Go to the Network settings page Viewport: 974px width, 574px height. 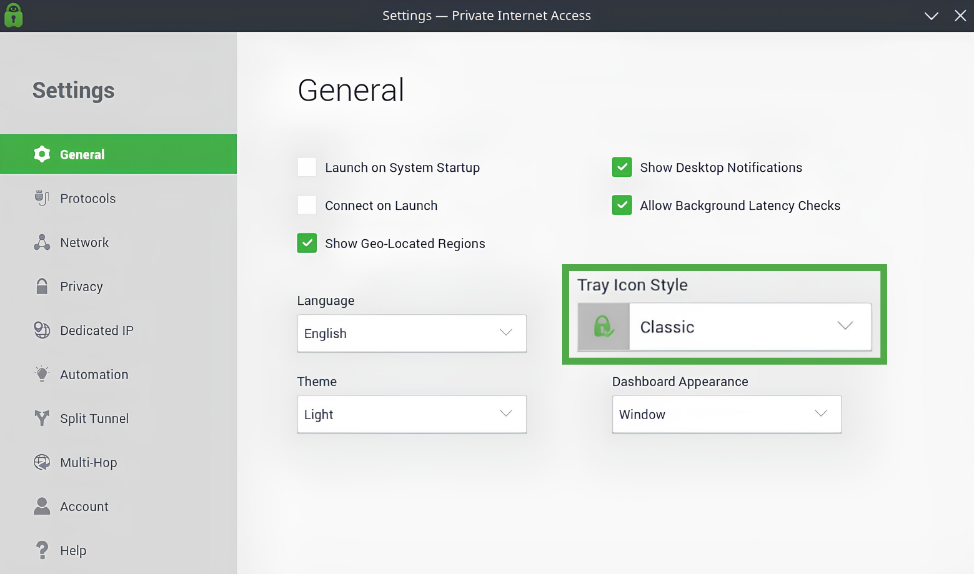[x=118, y=242]
